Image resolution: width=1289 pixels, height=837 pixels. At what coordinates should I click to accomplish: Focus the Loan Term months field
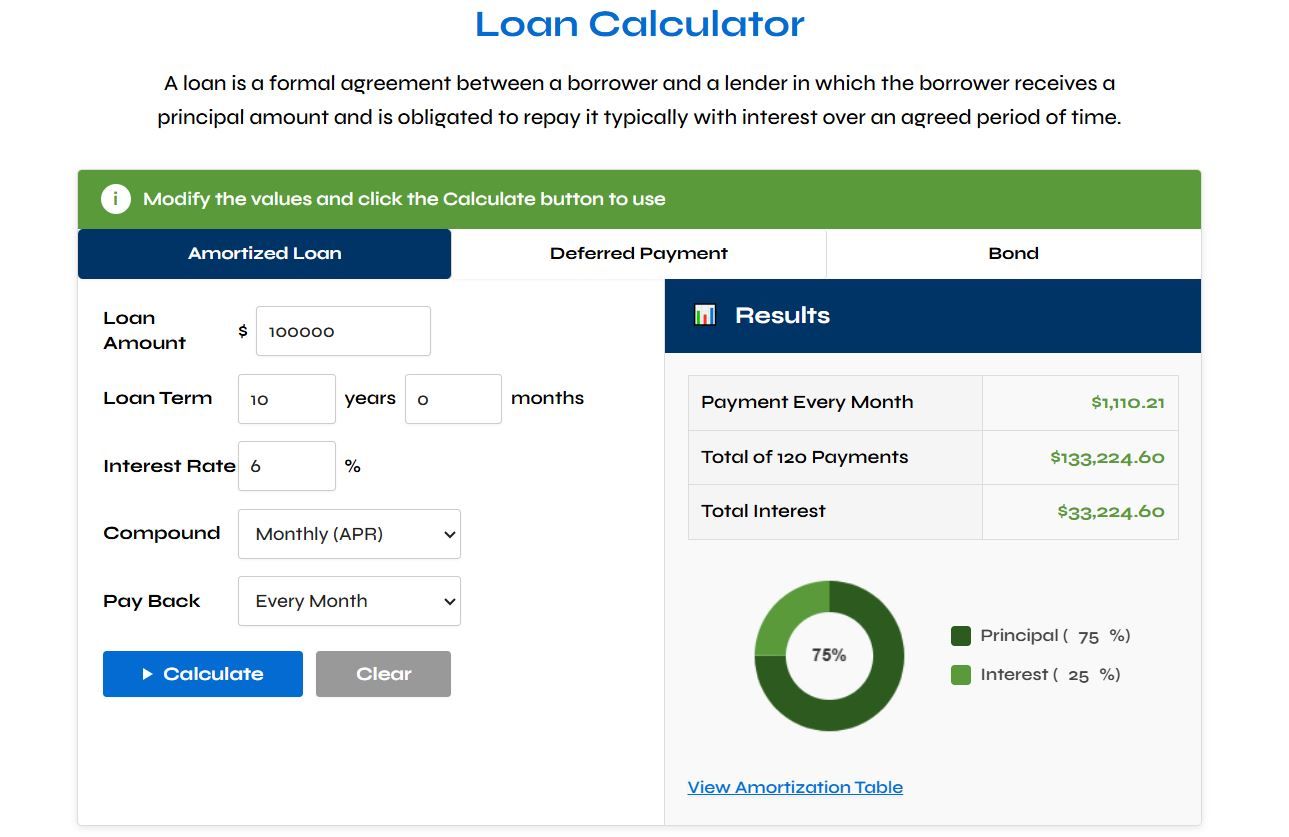tap(453, 399)
